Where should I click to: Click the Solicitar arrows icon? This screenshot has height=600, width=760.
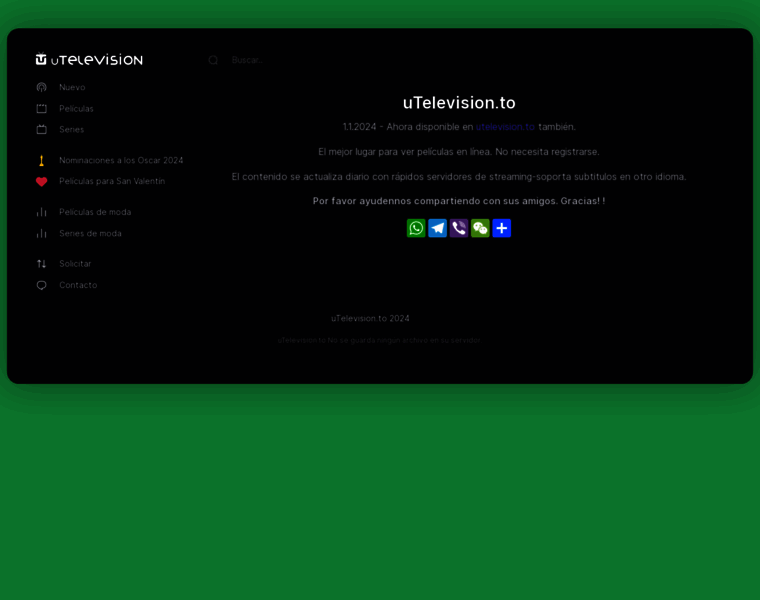[x=42, y=264]
